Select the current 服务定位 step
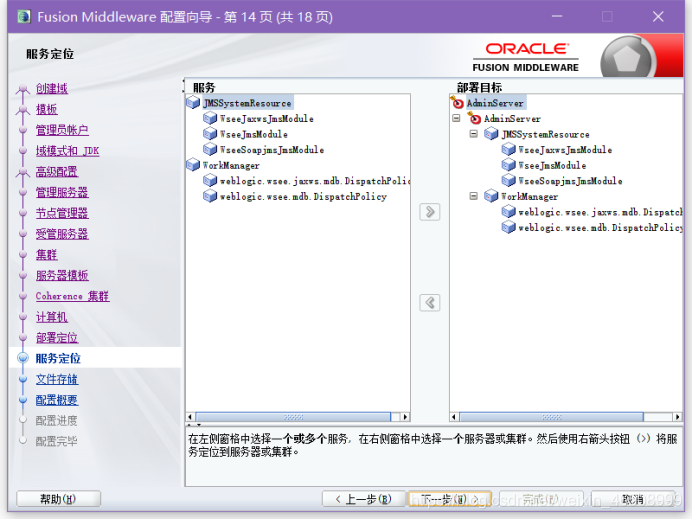This screenshot has width=692, height=519. point(58,358)
